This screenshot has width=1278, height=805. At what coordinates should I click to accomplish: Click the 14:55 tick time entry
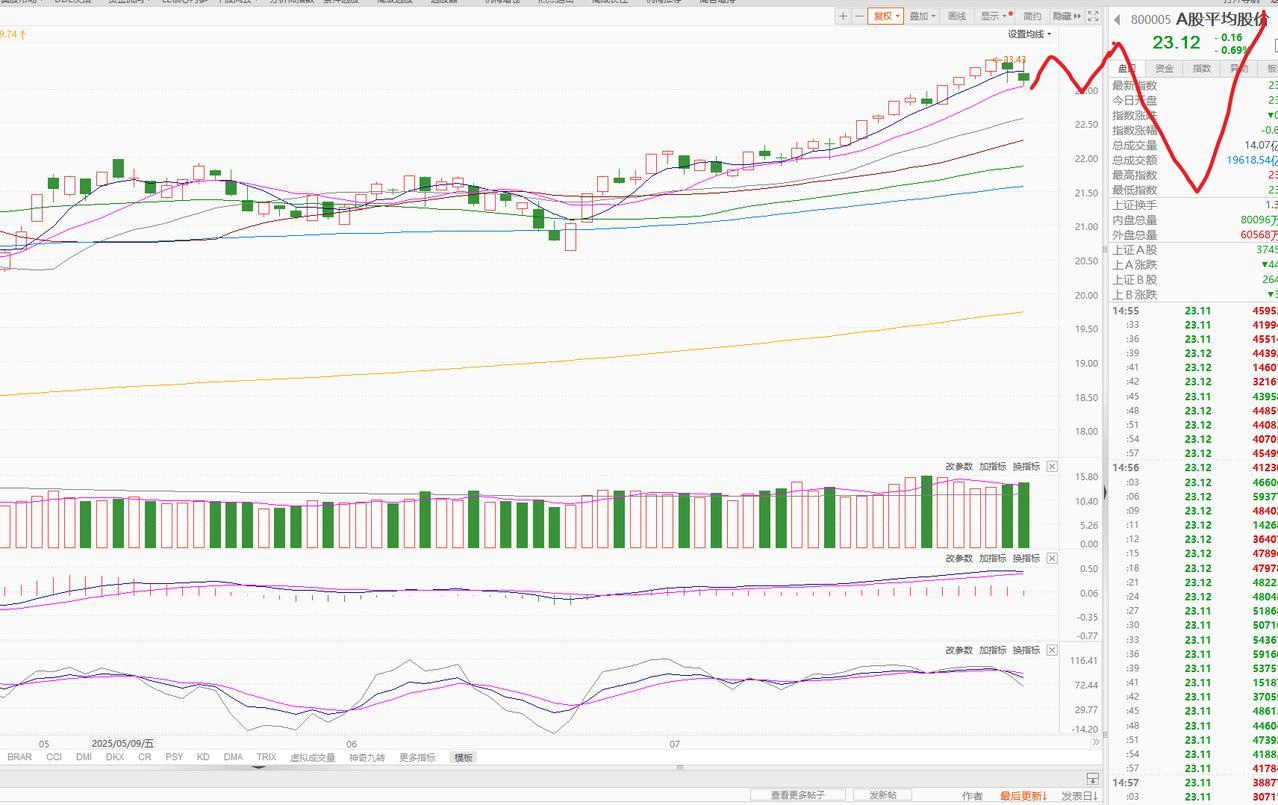[x=1126, y=311]
